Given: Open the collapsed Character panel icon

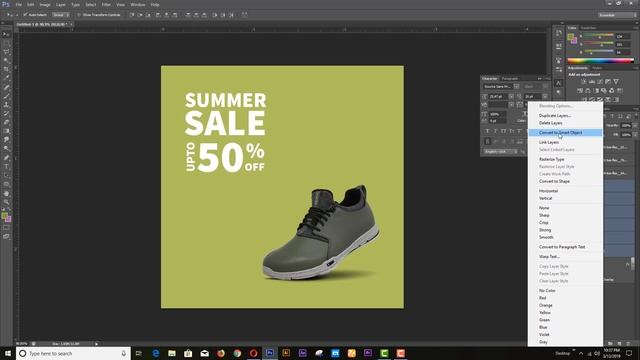Looking at the screenshot, I should coord(558,83).
